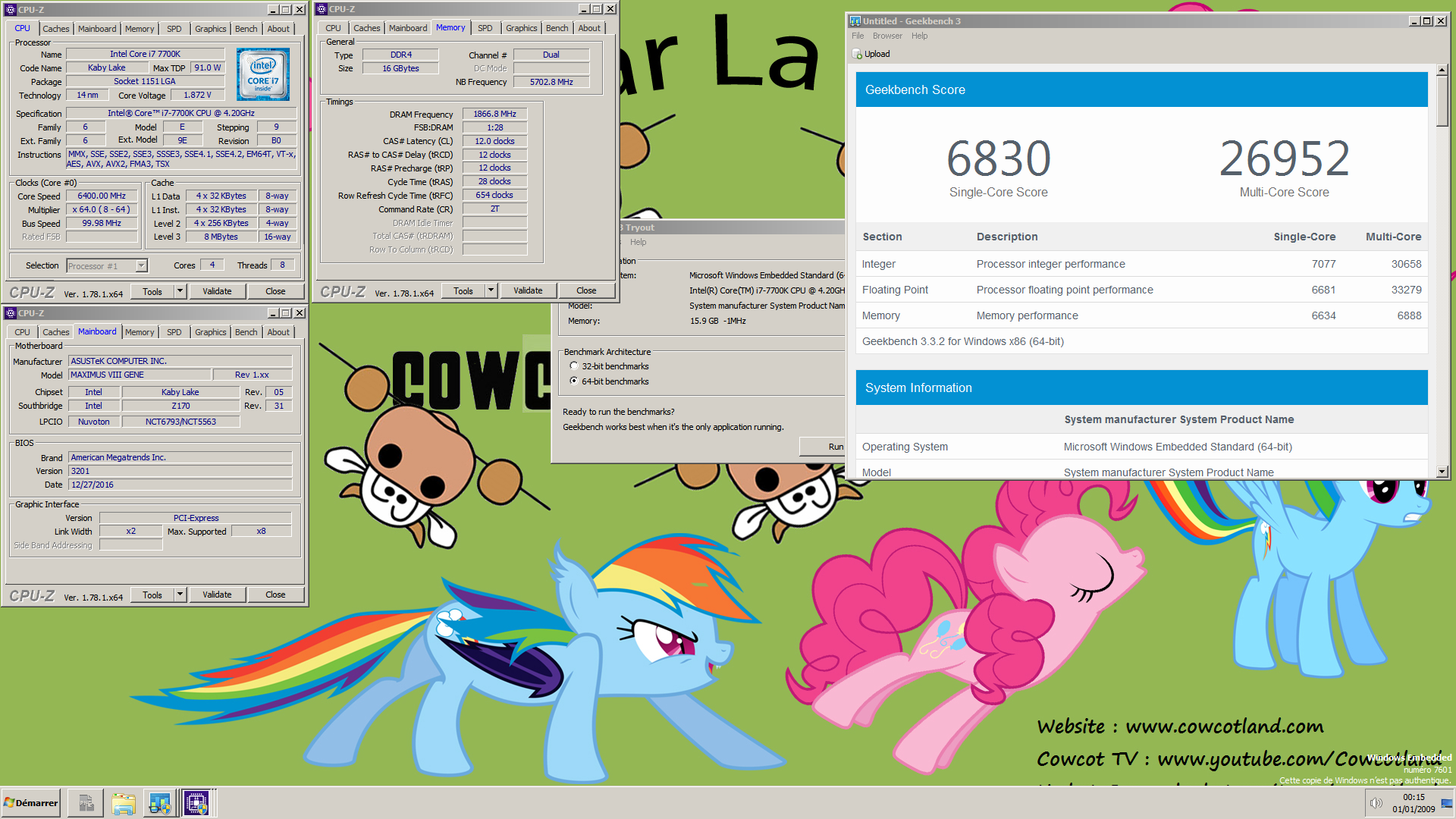The width and height of the screenshot is (1456, 819).
Task: Switch to Mainboard tab in Memory CPU-Z window
Action: [408, 28]
